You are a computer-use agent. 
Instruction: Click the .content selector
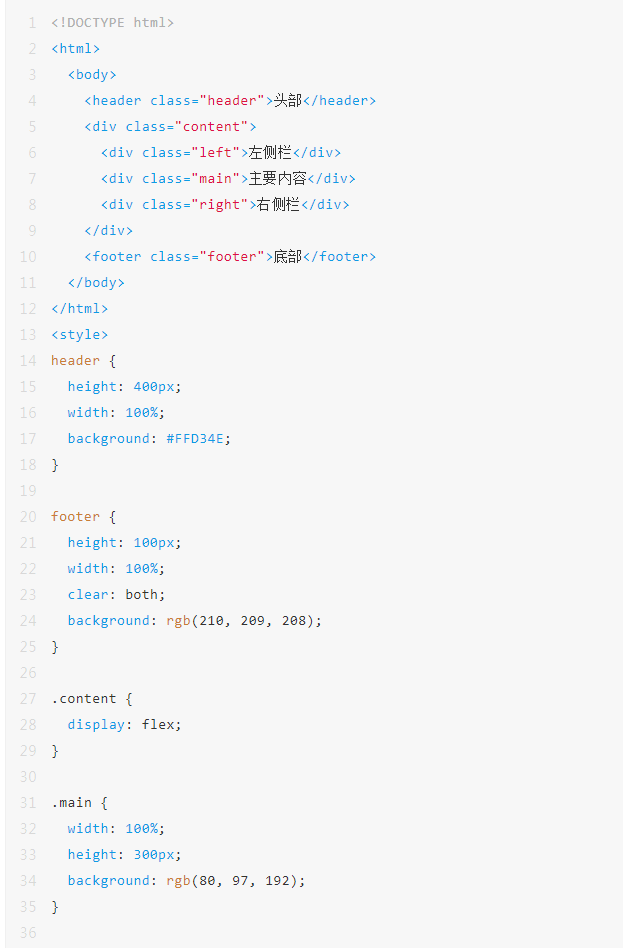pos(83,698)
